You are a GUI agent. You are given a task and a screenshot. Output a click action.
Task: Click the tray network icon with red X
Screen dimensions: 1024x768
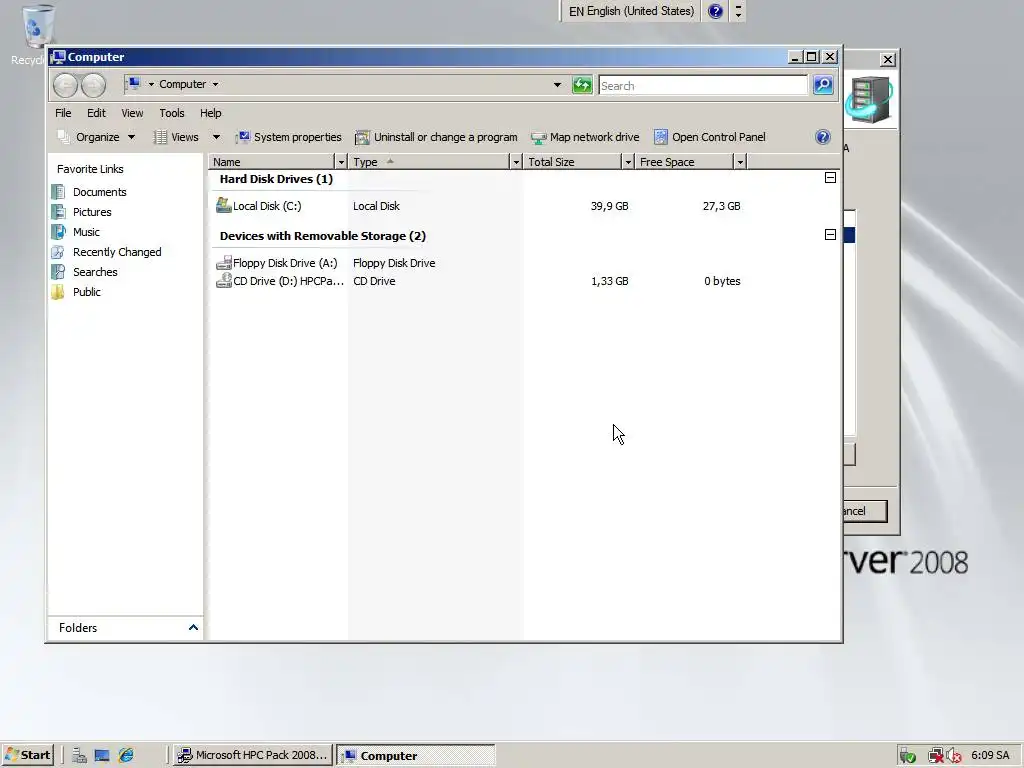pyautogui.click(x=936, y=756)
